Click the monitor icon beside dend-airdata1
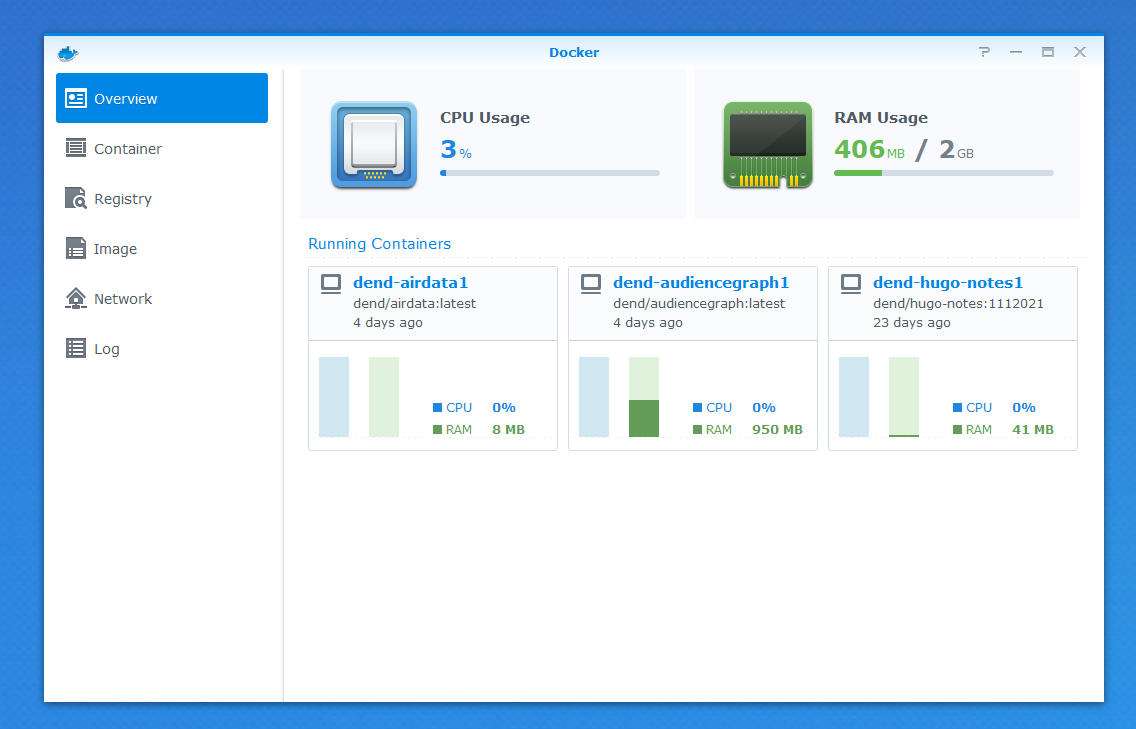1136x729 pixels. click(x=331, y=283)
